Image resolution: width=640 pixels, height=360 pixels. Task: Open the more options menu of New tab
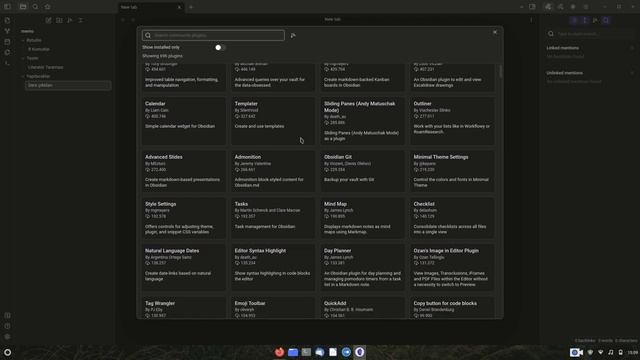pos(531,20)
